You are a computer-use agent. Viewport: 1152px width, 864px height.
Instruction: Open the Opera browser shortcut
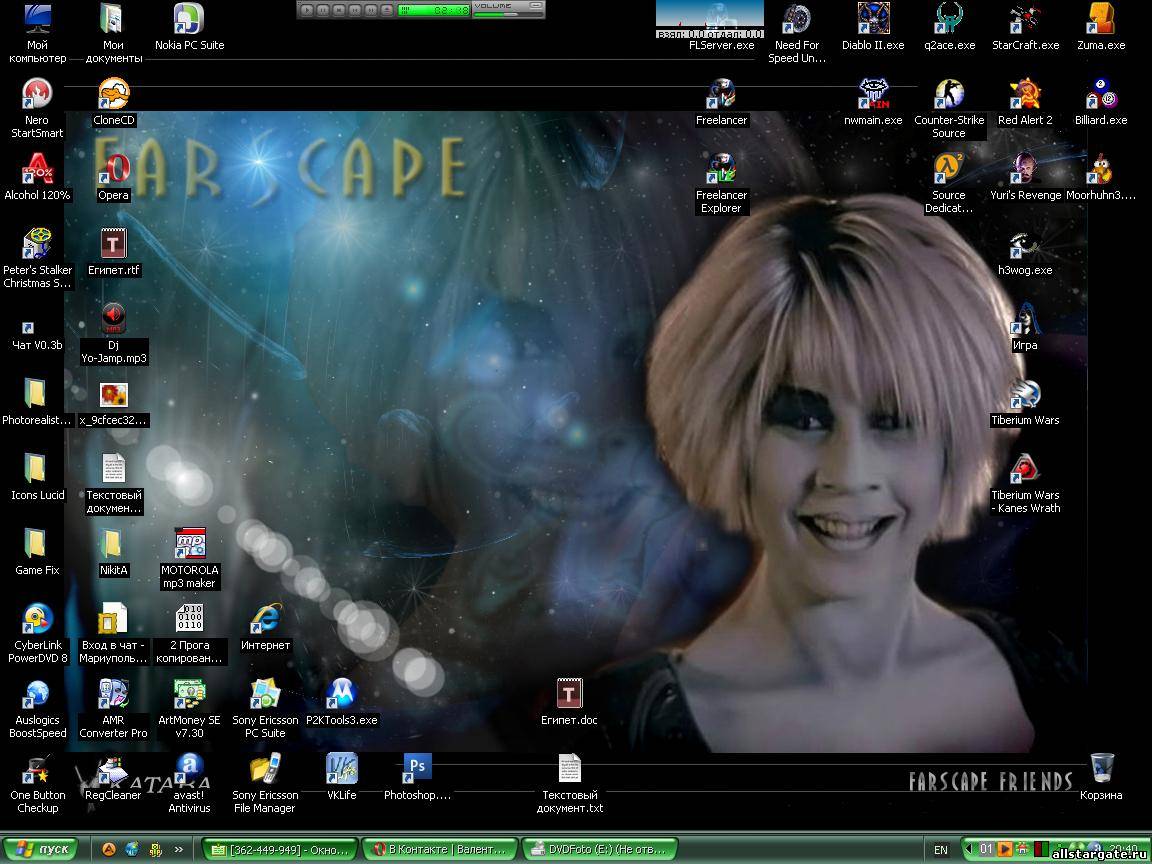pos(113,170)
